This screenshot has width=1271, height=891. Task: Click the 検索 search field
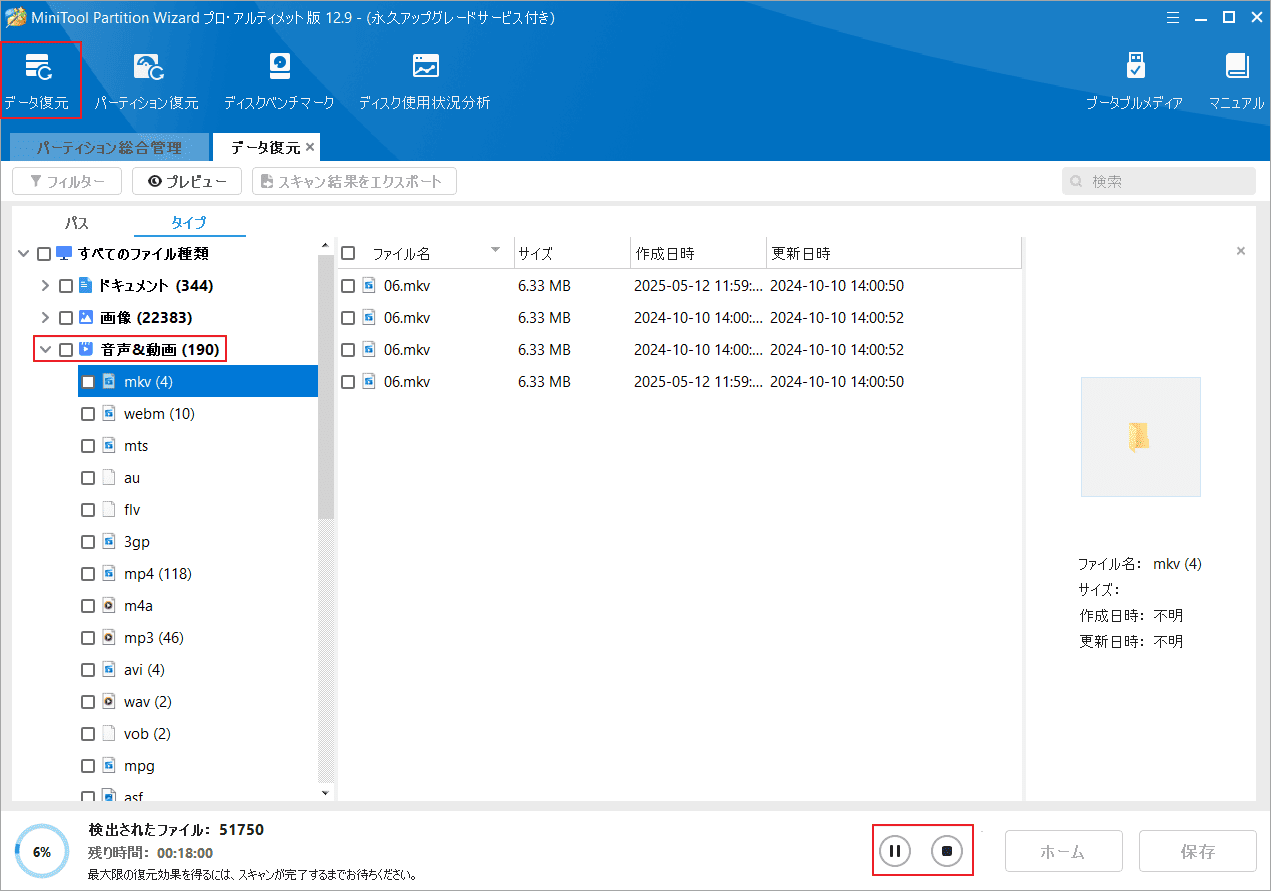(x=1158, y=181)
